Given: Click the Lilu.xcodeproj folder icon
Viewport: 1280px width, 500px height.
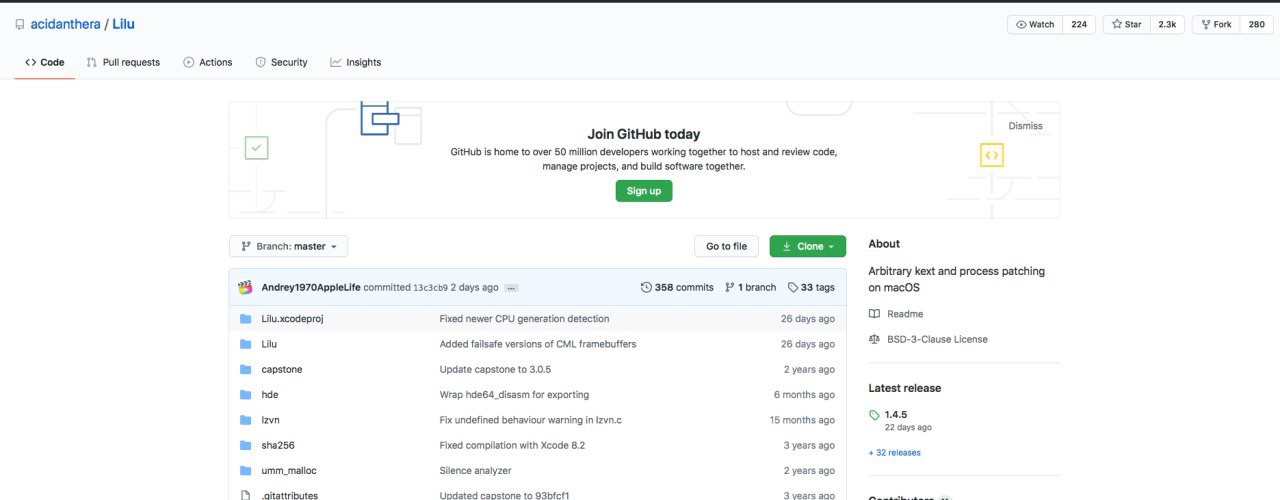Looking at the screenshot, I should 245,319.
